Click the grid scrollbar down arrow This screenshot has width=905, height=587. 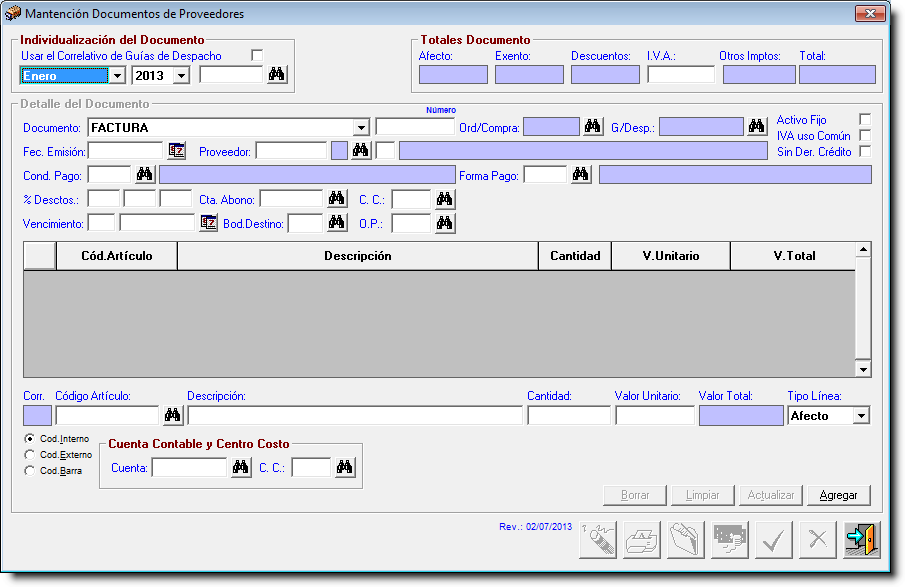point(863,369)
